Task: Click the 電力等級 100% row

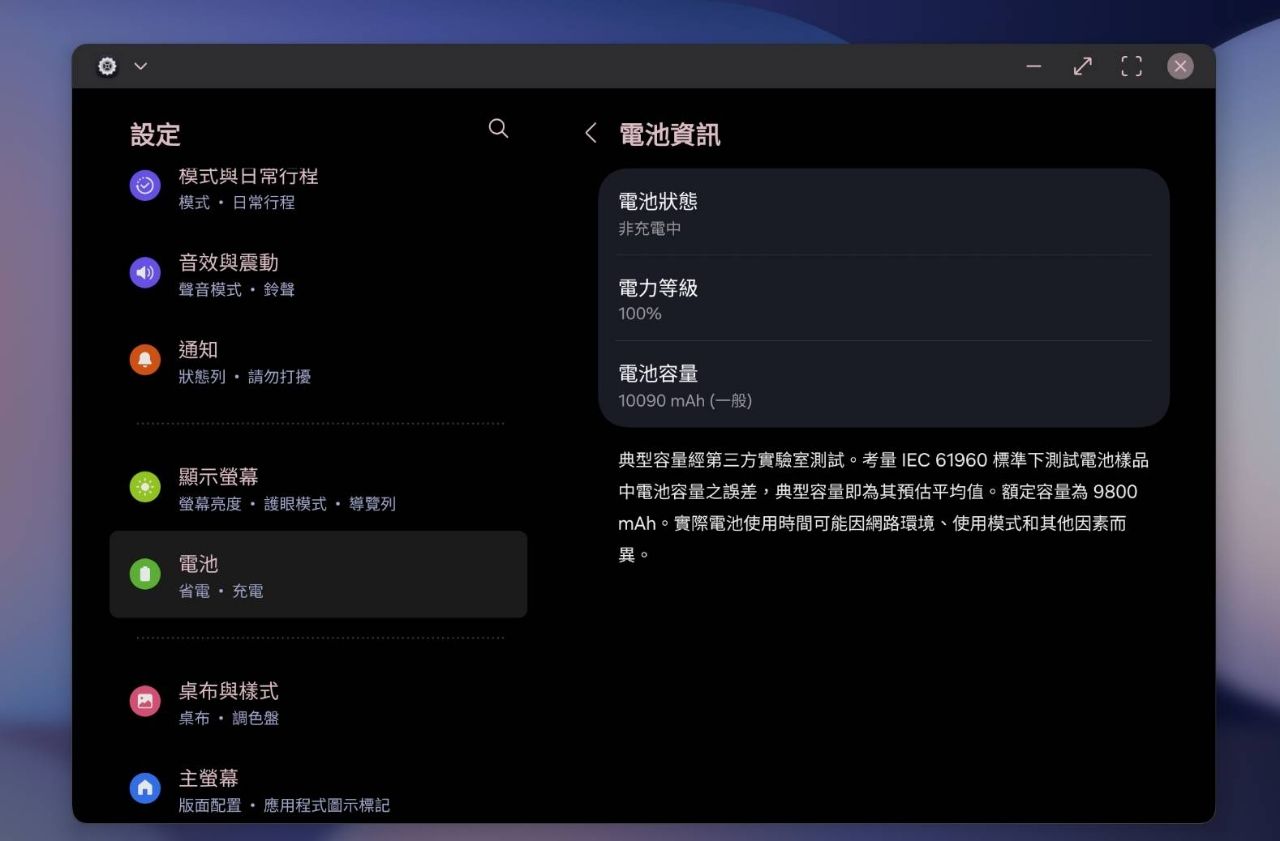Action: click(883, 299)
